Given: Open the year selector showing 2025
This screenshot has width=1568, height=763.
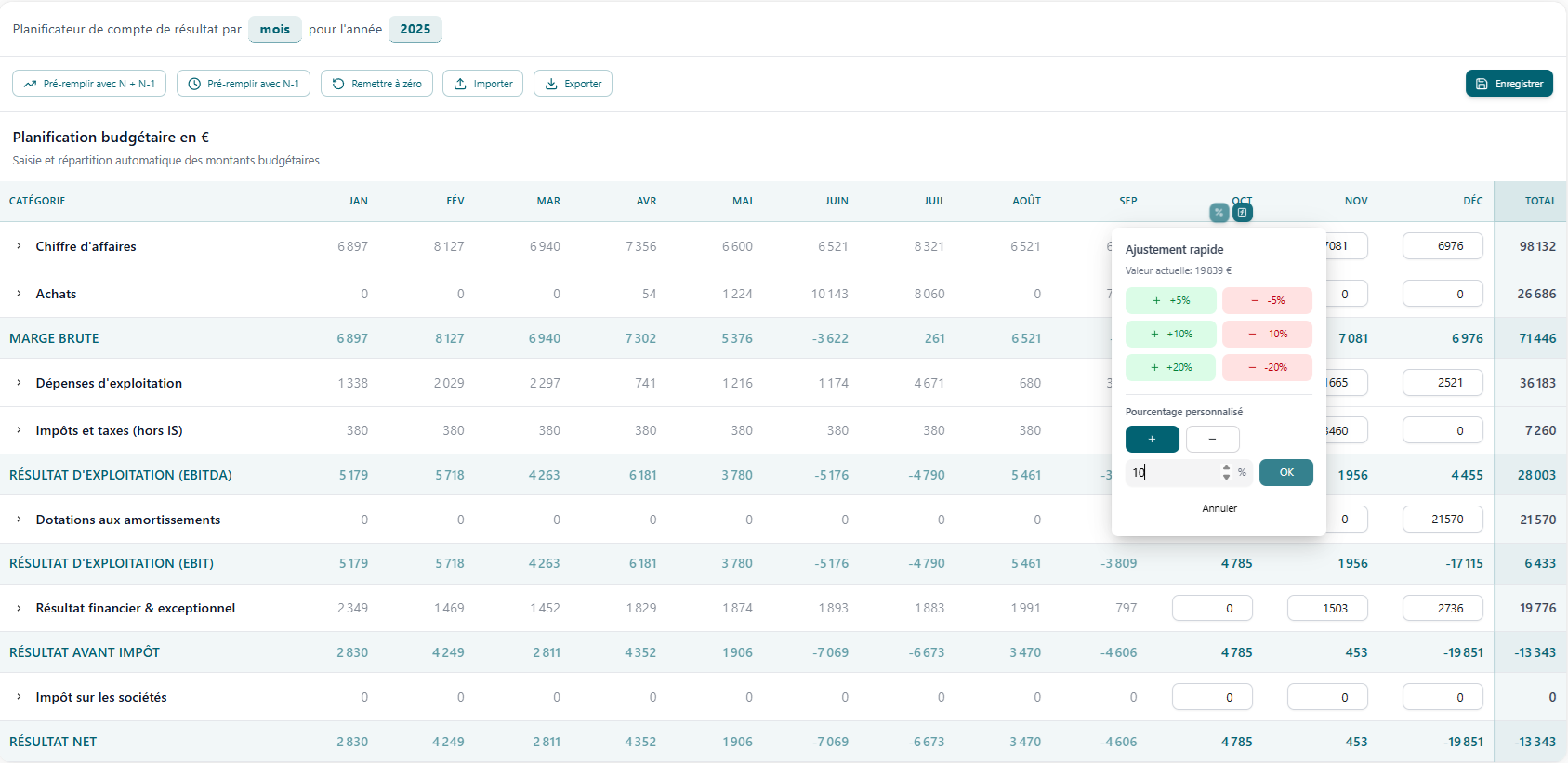Looking at the screenshot, I should coord(415,30).
